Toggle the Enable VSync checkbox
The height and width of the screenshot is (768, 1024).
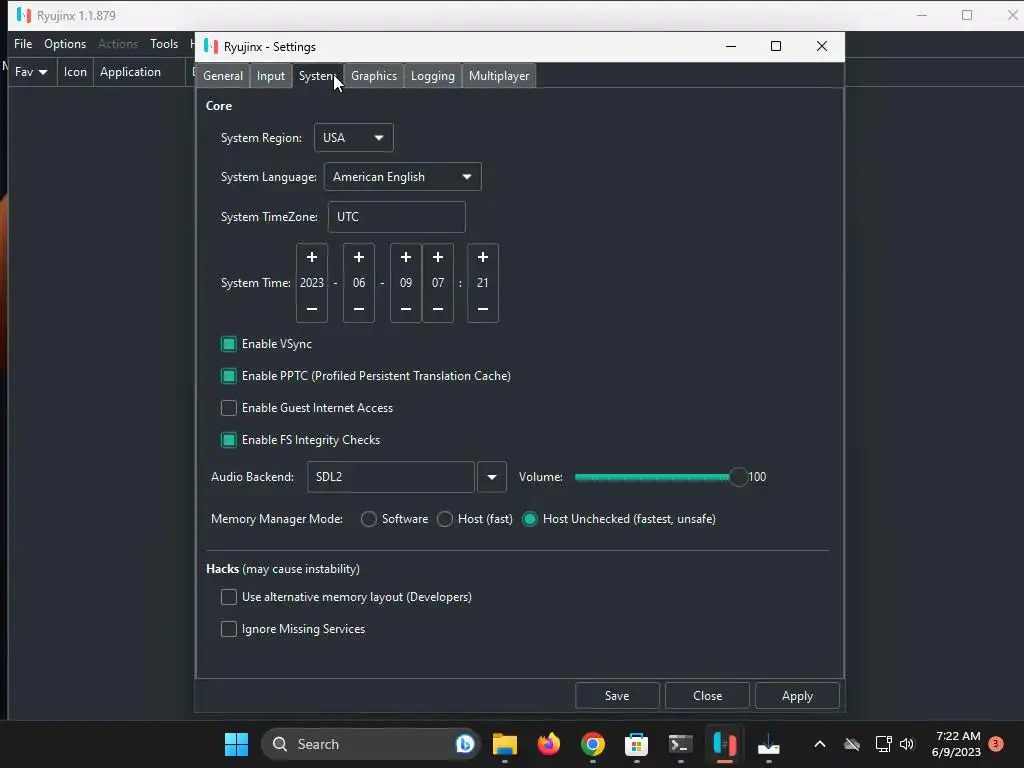[x=229, y=344]
